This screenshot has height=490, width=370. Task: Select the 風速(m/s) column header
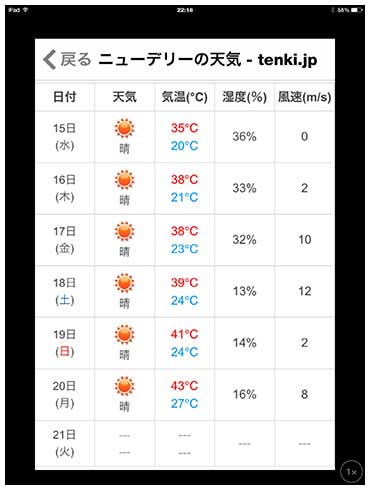click(304, 97)
